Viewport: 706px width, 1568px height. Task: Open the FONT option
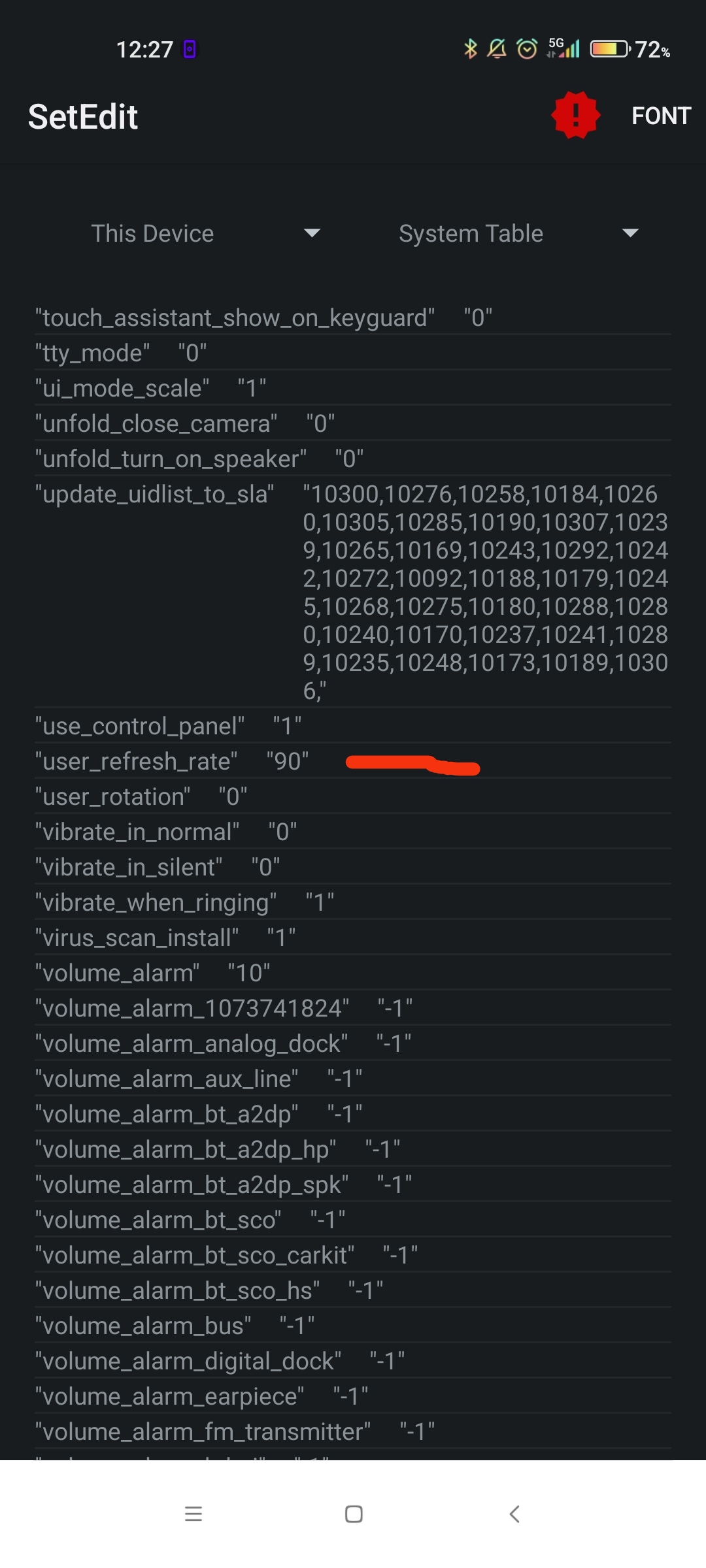pos(661,116)
